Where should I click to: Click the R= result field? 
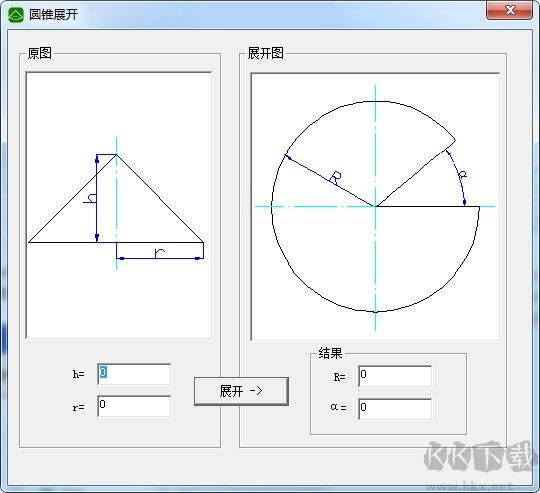pos(395,376)
